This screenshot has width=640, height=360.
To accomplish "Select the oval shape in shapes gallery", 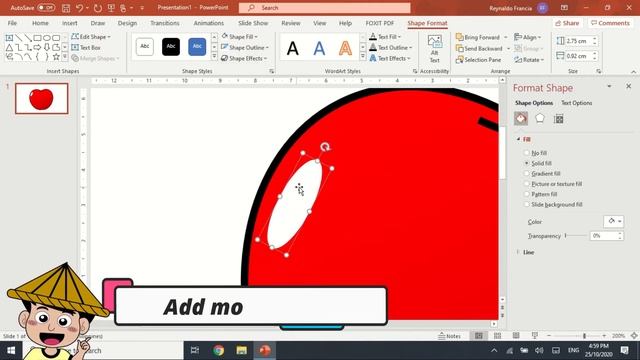I will coord(47,38).
